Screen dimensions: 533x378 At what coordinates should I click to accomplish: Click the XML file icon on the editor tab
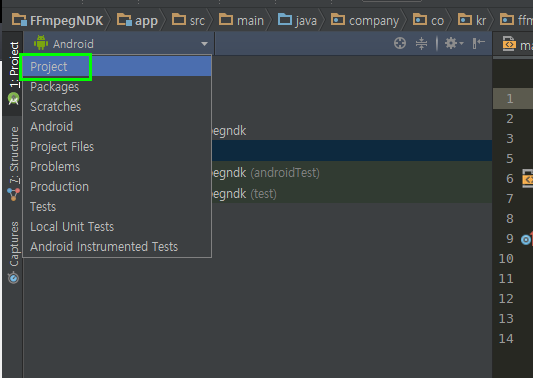[x=509, y=44]
